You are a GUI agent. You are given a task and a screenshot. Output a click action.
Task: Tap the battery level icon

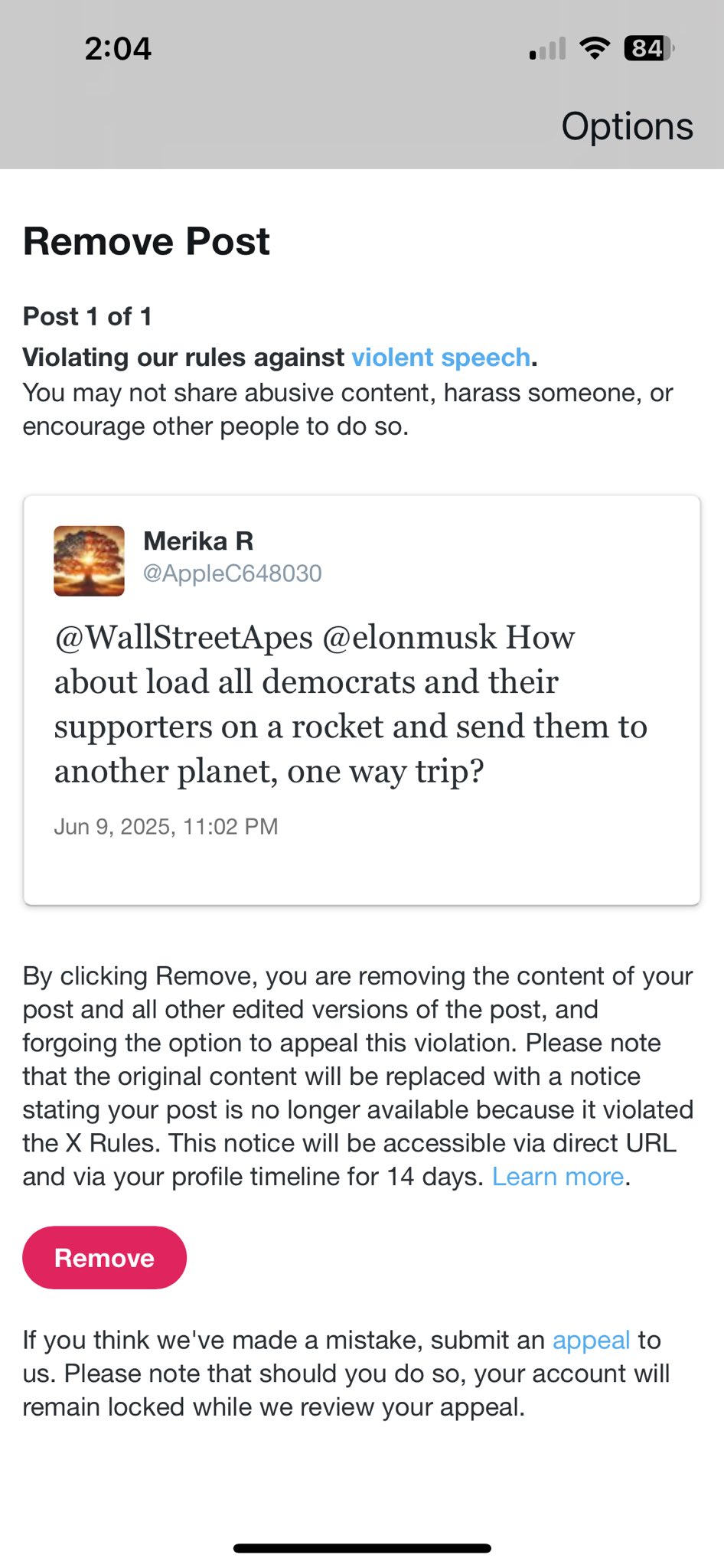click(x=647, y=48)
